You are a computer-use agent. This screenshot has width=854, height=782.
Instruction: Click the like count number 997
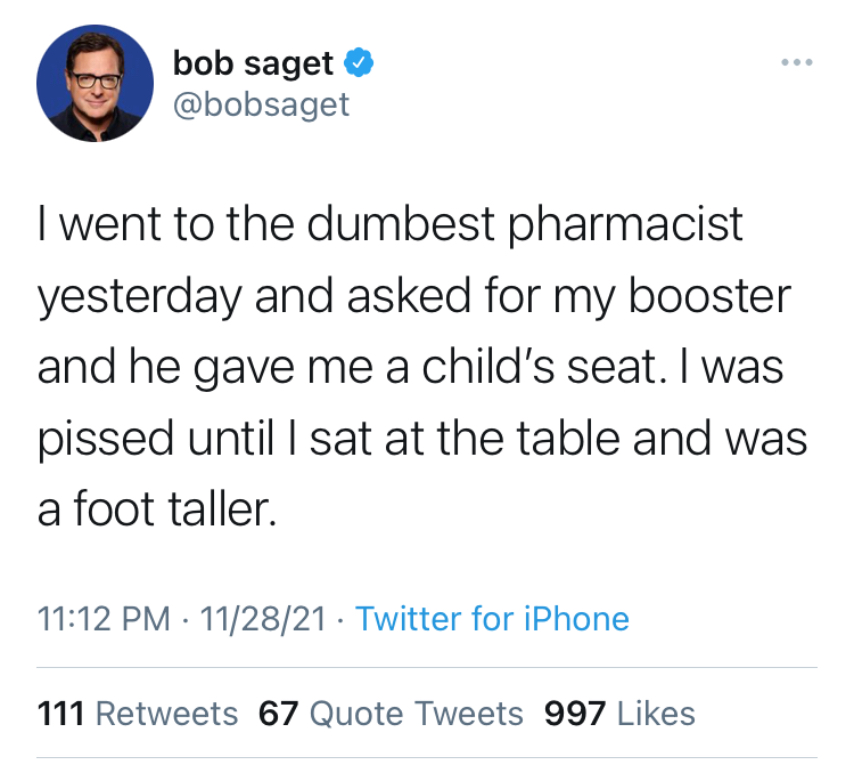coord(575,714)
